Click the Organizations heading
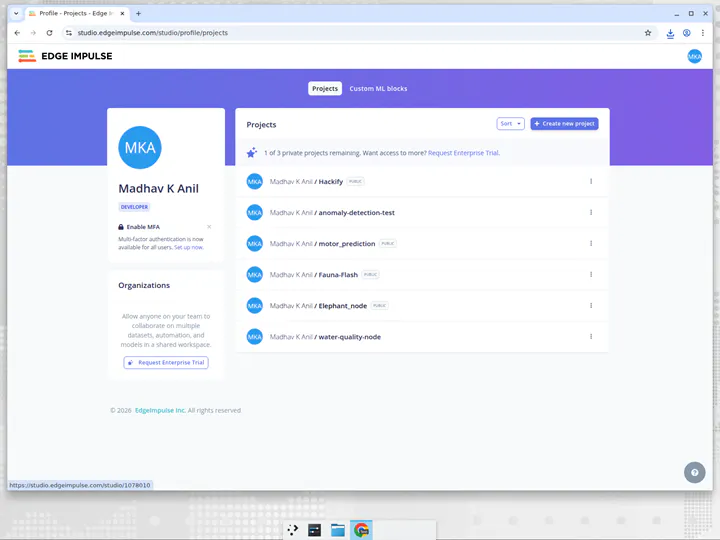 point(144,285)
